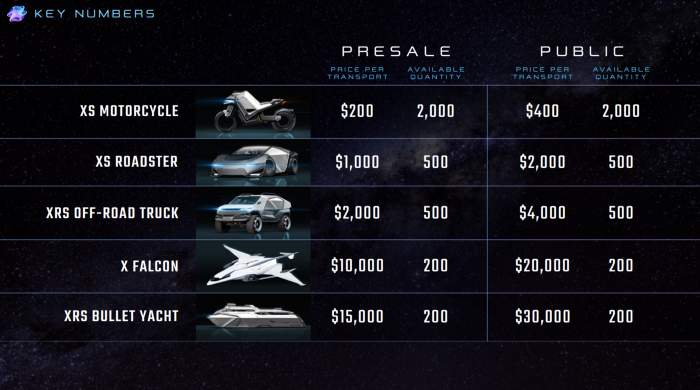Viewport: 700px width, 390px height.
Task: Select the Public column heading
Action: (582, 51)
